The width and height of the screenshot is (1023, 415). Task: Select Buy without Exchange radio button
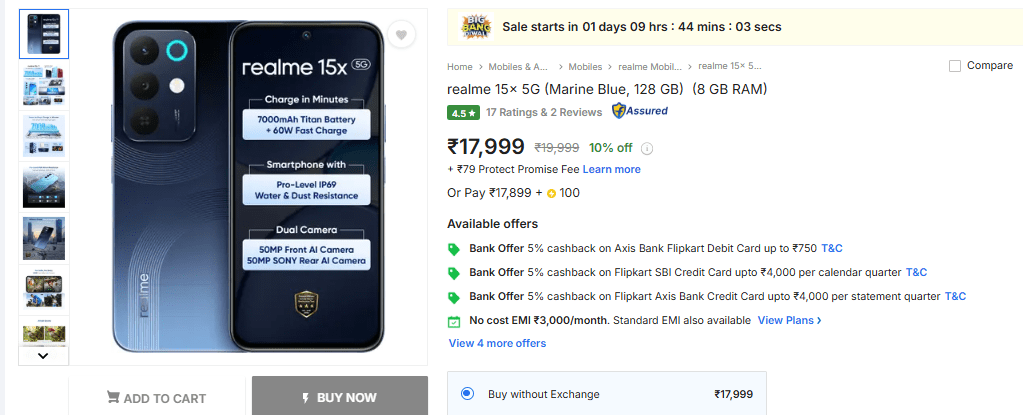467,394
